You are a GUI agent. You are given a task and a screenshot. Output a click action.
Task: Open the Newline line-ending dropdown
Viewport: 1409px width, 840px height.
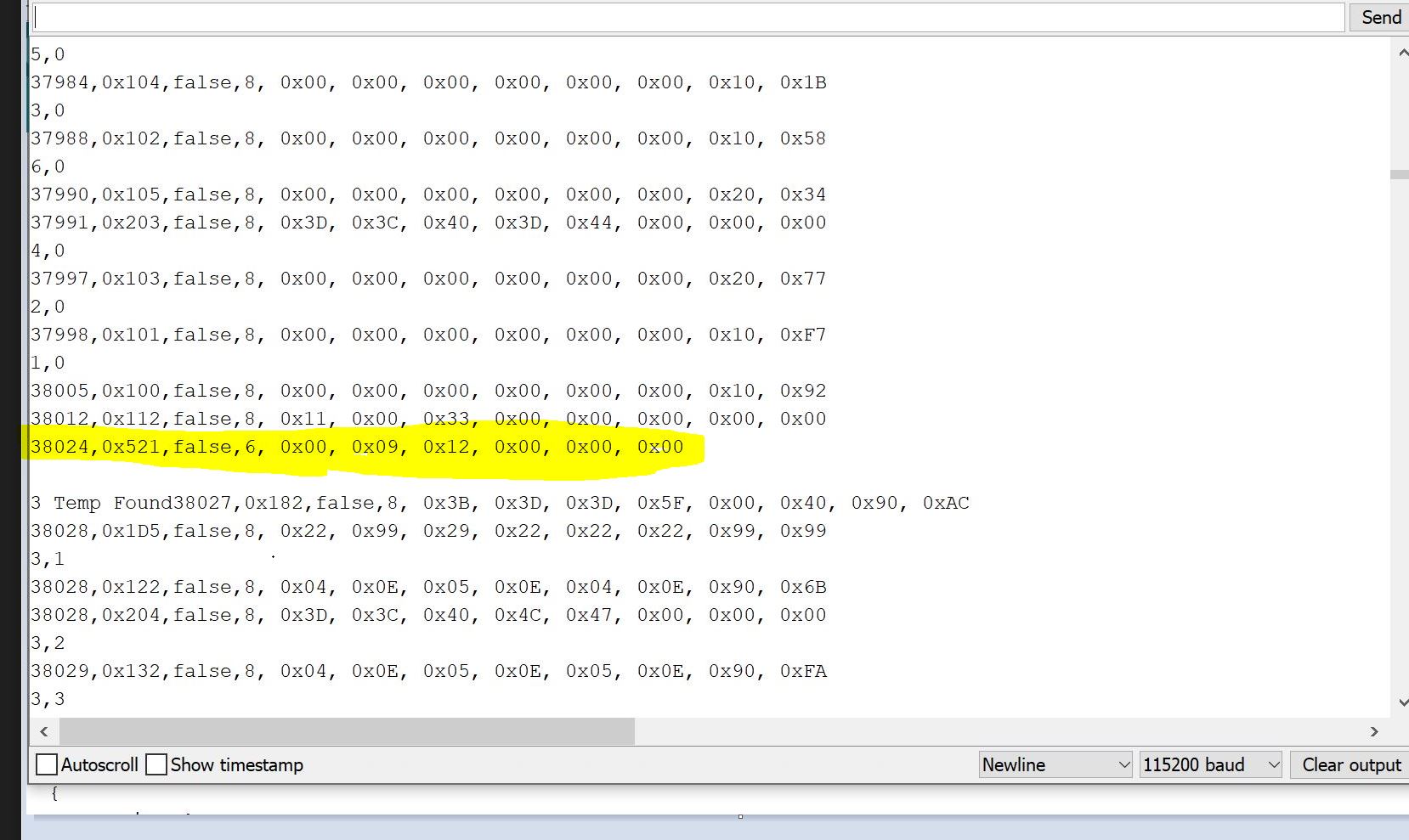point(1055,764)
